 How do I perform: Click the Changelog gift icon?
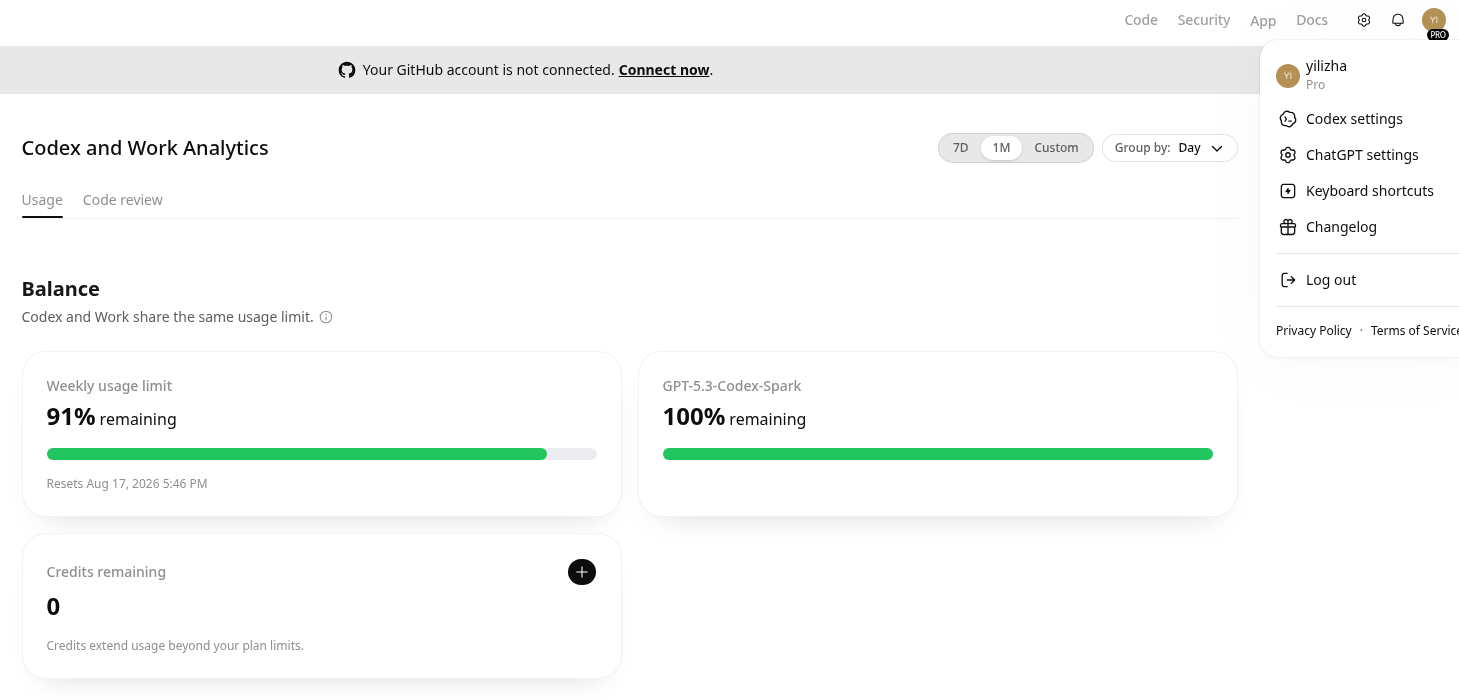(1288, 227)
